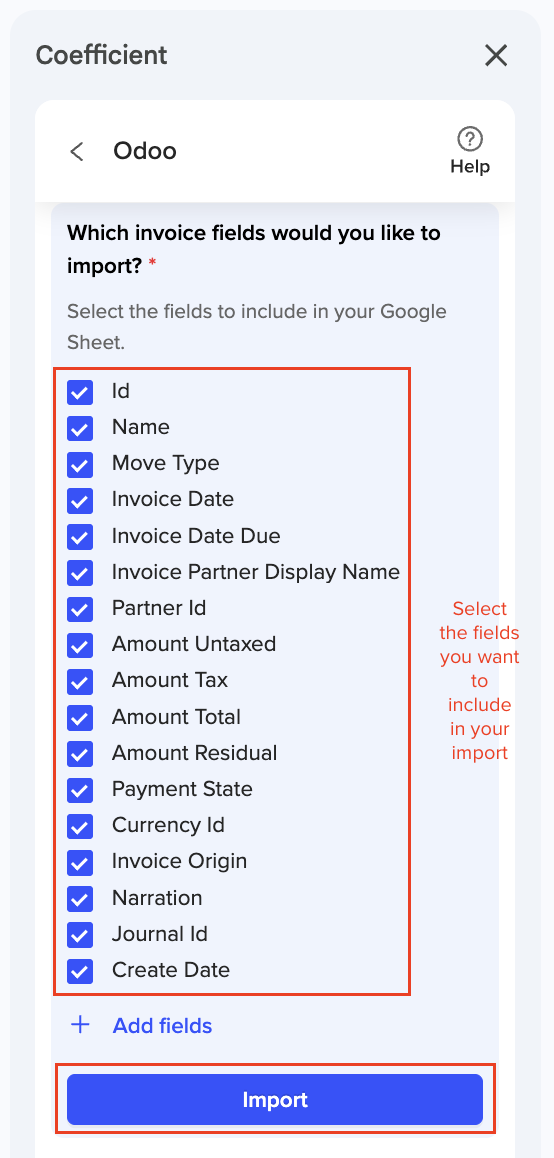Image resolution: width=554 pixels, height=1158 pixels.
Task: Uncheck the Currency Id checkbox
Action: [80, 826]
